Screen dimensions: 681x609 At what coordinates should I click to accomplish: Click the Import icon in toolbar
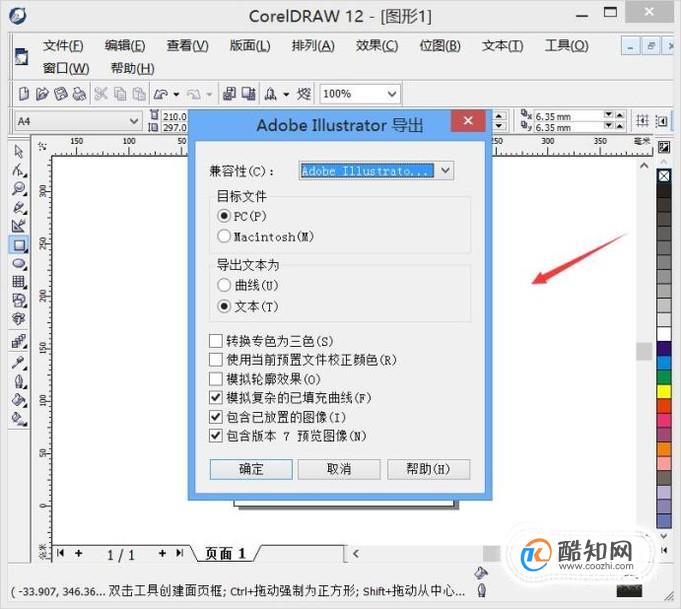click(x=229, y=93)
